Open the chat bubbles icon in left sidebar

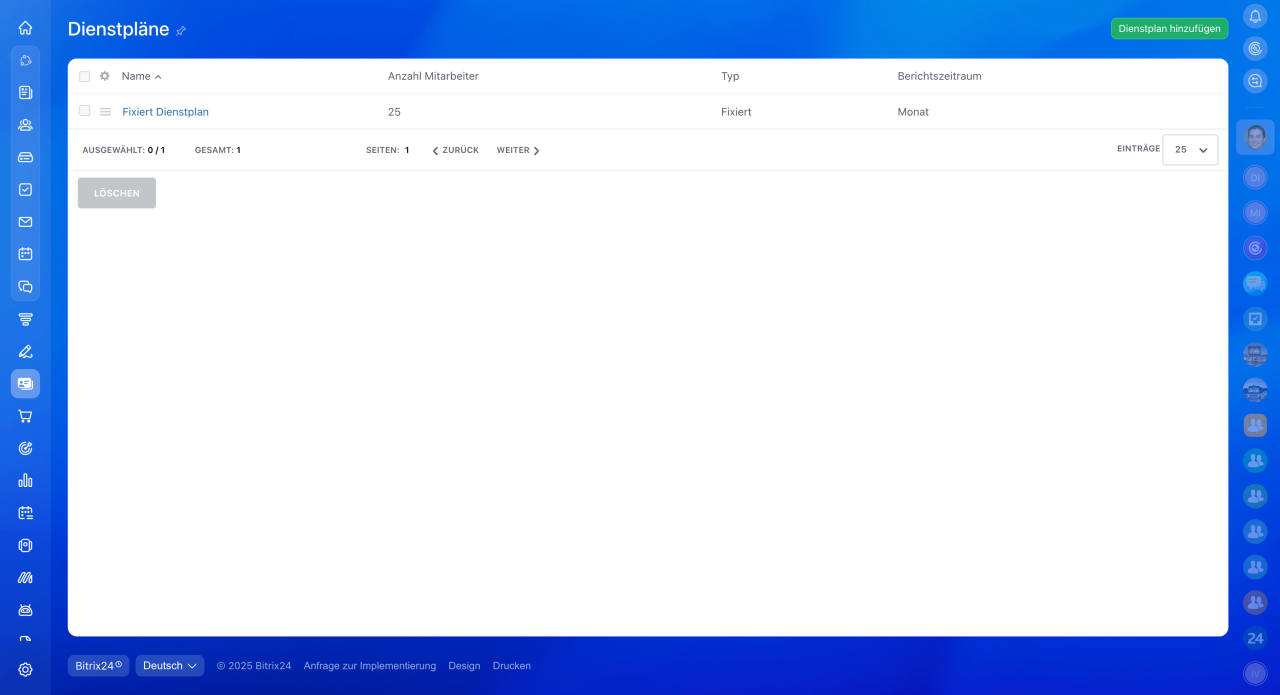(25, 286)
